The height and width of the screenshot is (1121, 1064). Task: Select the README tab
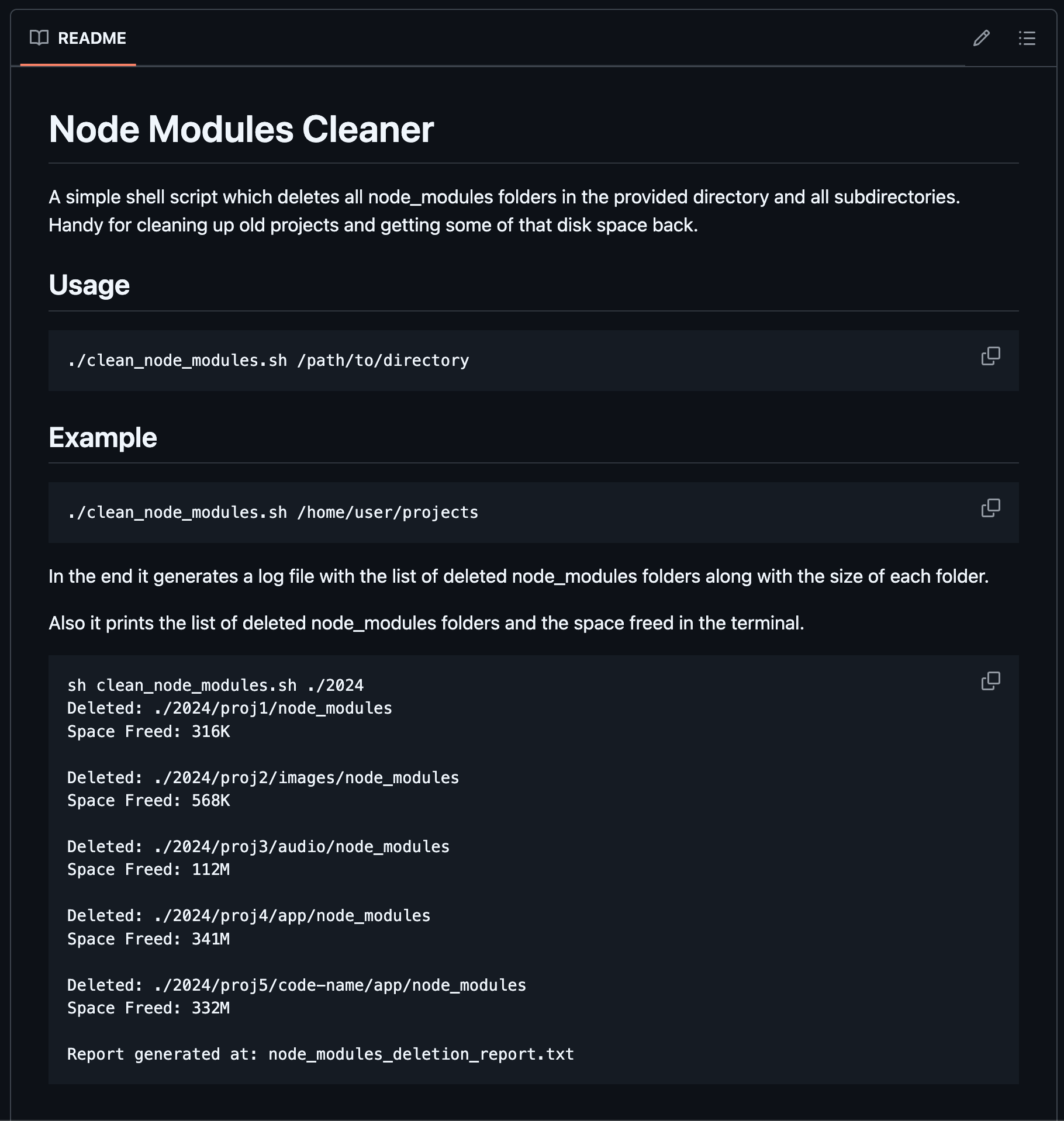pyautogui.click(x=78, y=38)
